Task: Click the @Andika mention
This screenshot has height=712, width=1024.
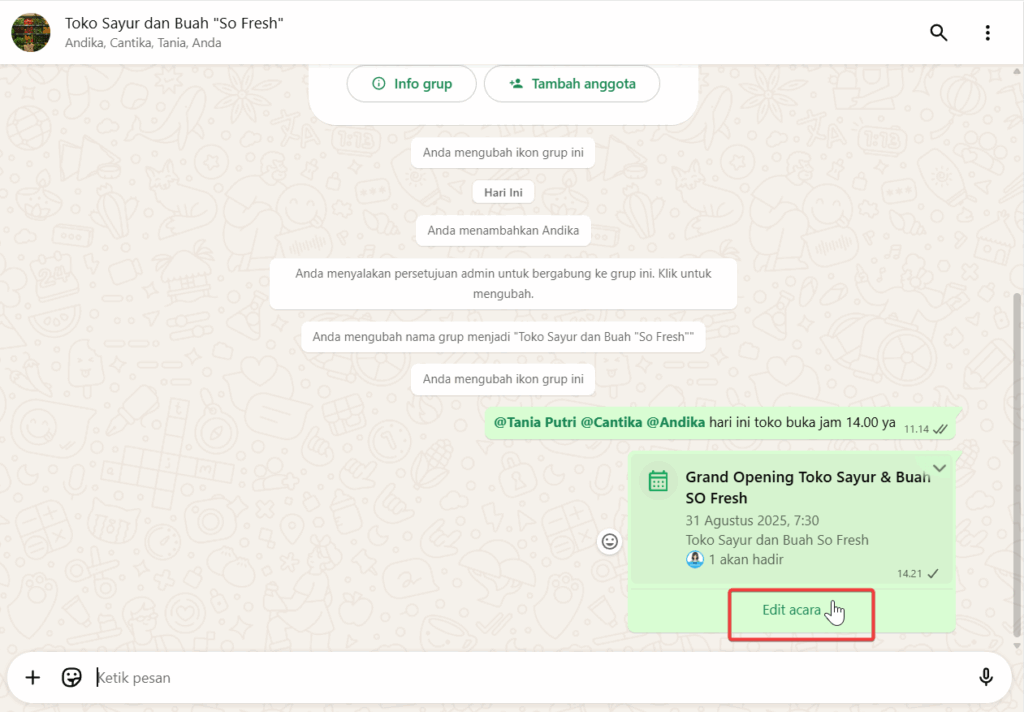Action: pyautogui.click(x=675, y=422)
